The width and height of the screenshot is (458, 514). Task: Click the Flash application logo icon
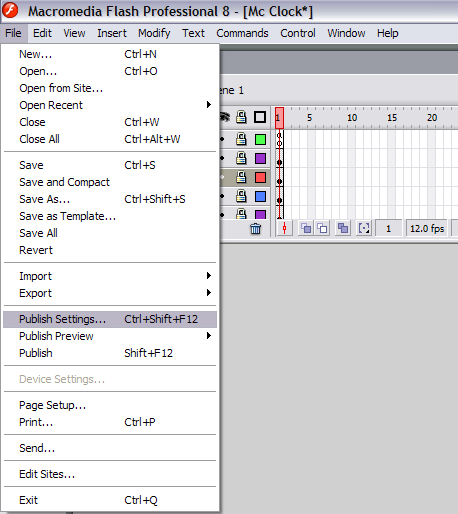tap(10, 10)
